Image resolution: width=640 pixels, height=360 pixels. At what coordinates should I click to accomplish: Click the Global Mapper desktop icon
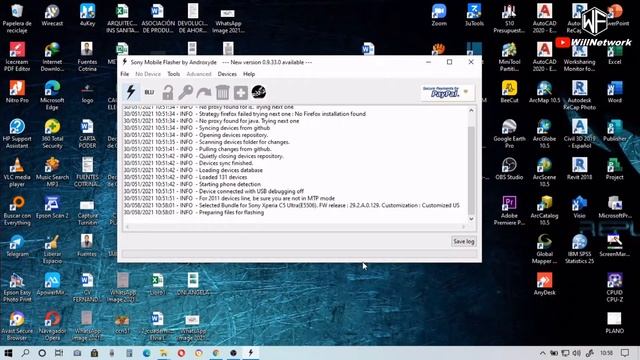tap(544, 249)
